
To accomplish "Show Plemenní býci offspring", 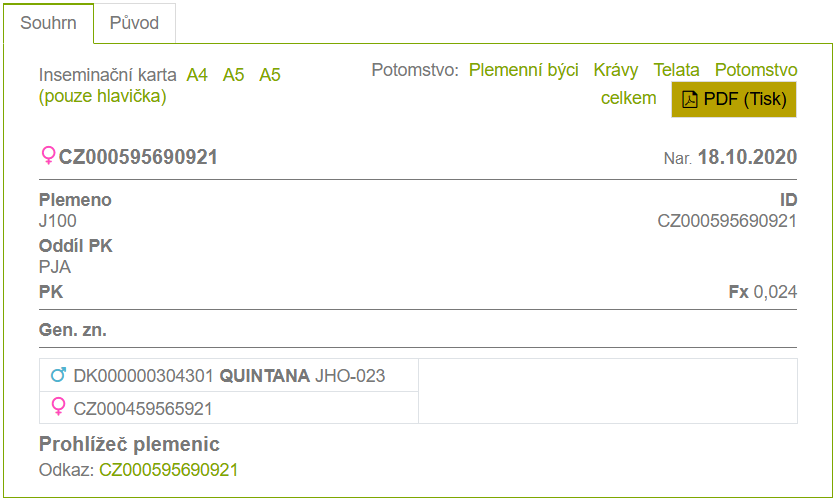I will click(523, 70).
